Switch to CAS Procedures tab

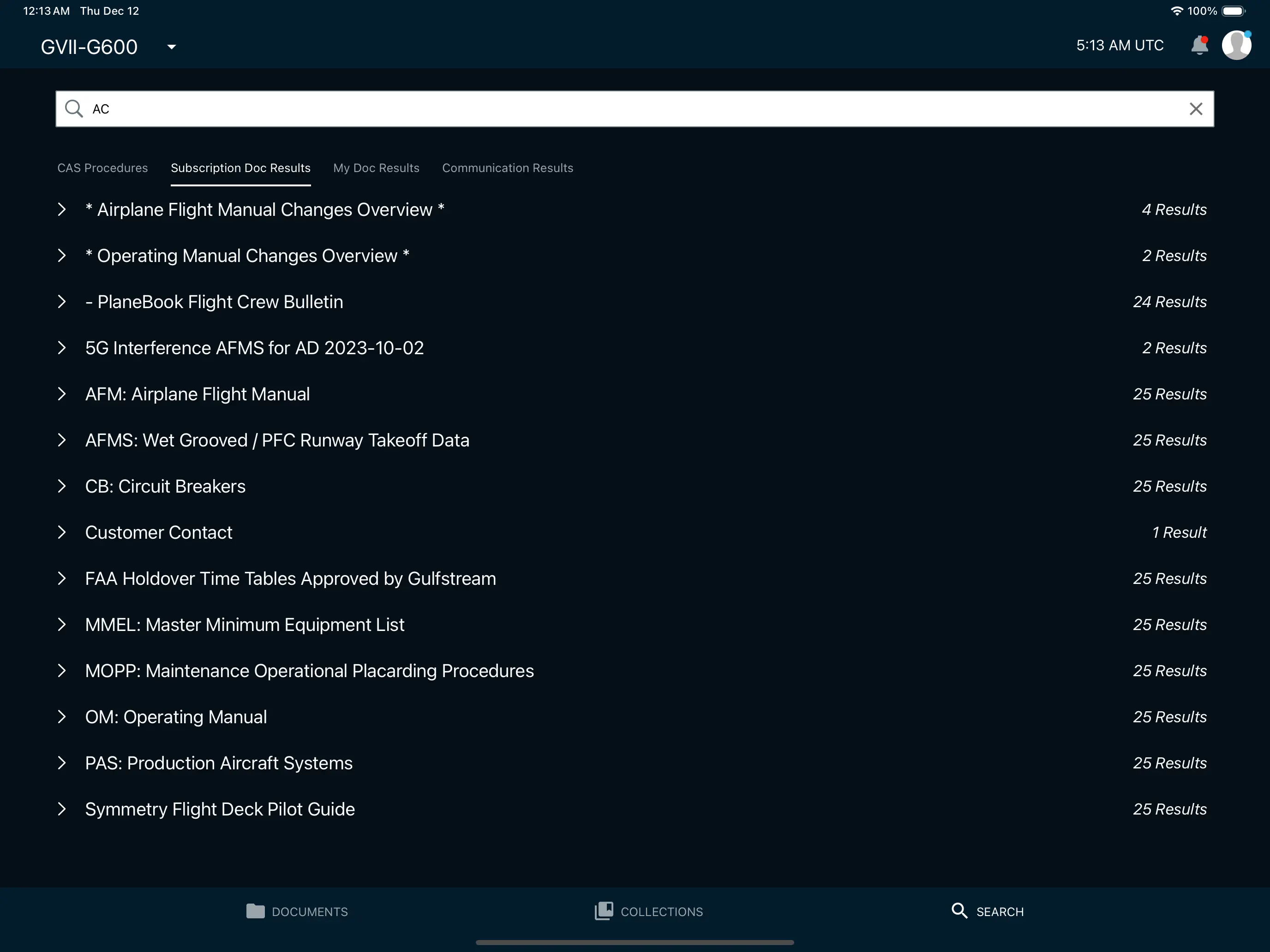click(103, 168)
